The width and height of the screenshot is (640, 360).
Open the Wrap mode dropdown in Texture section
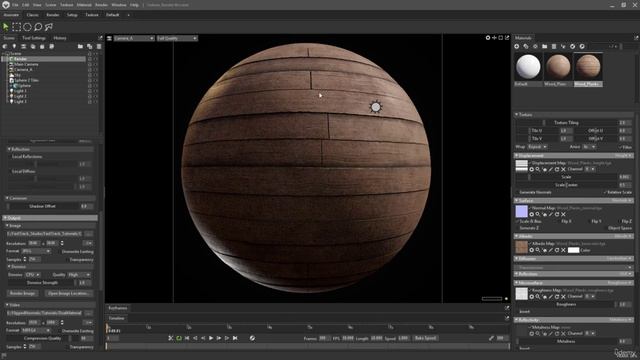537,147
